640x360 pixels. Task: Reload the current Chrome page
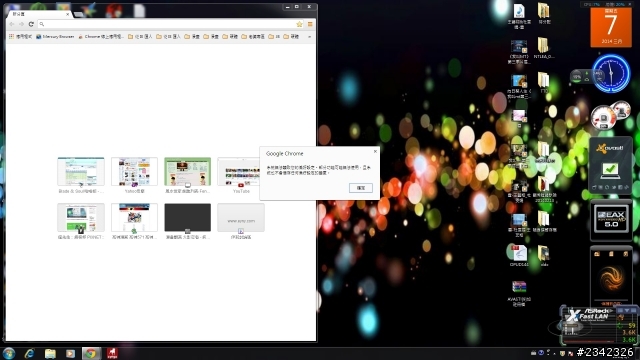tap(31, 24)
